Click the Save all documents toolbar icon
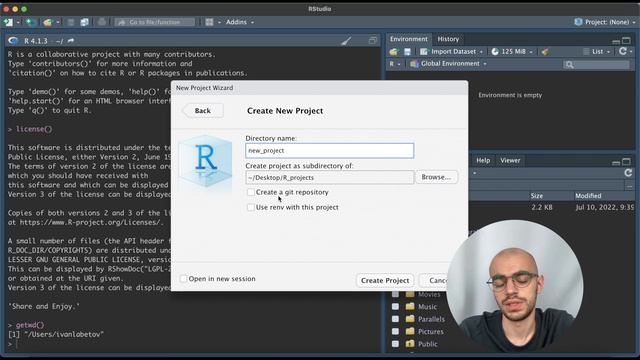This screenshot has width=640, height=360. point(84,22)
